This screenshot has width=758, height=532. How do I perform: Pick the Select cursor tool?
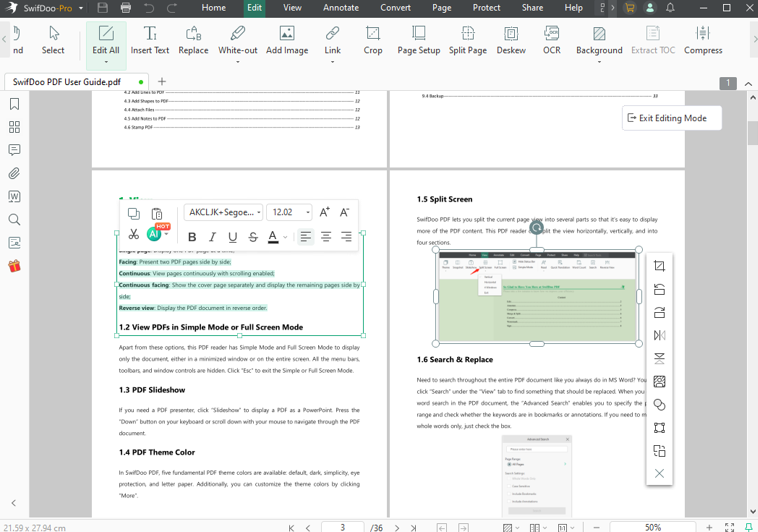tap(53, 42)
